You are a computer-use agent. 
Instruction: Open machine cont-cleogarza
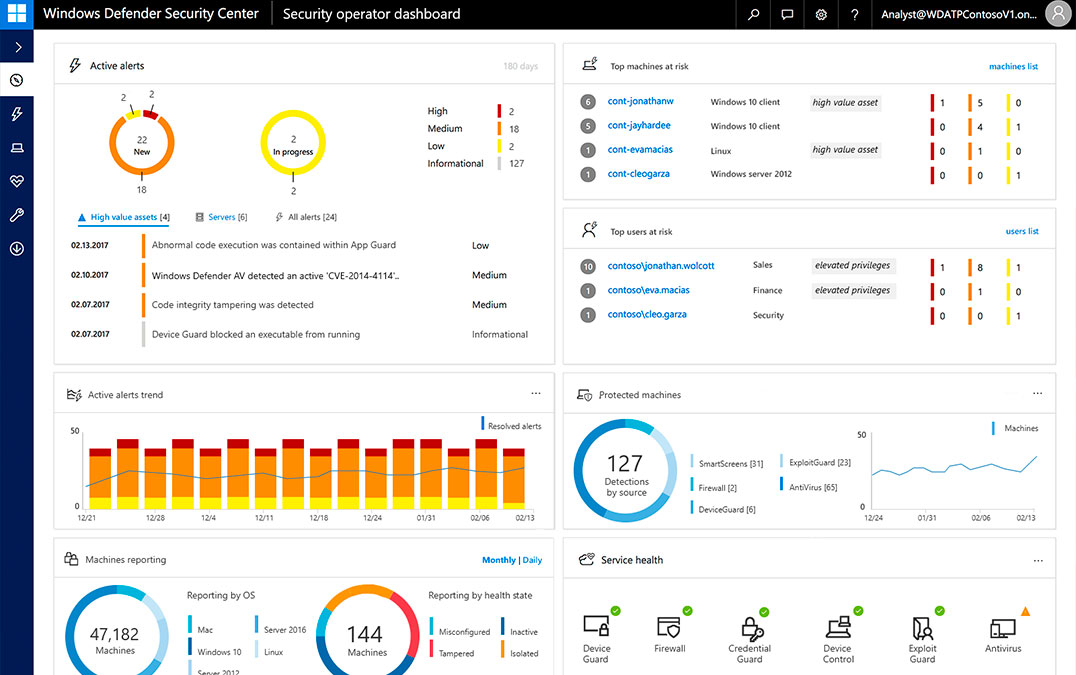[638, 174]
